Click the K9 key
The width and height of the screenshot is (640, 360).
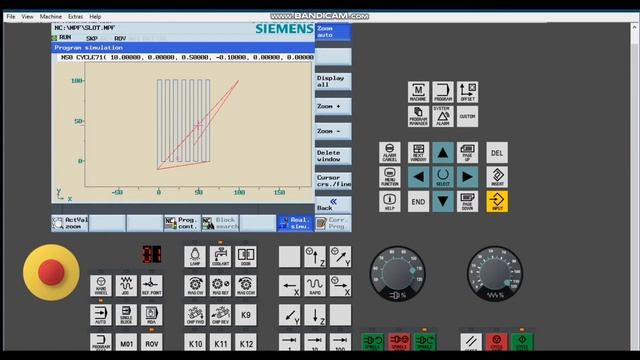[246, 315]
